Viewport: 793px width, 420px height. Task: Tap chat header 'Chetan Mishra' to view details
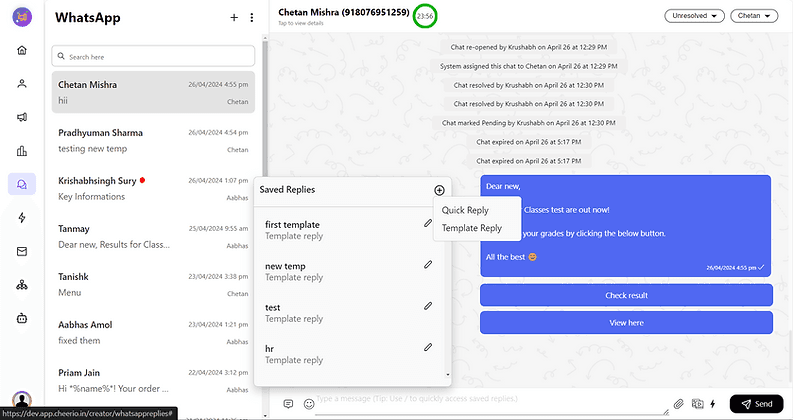click(344, 12)
